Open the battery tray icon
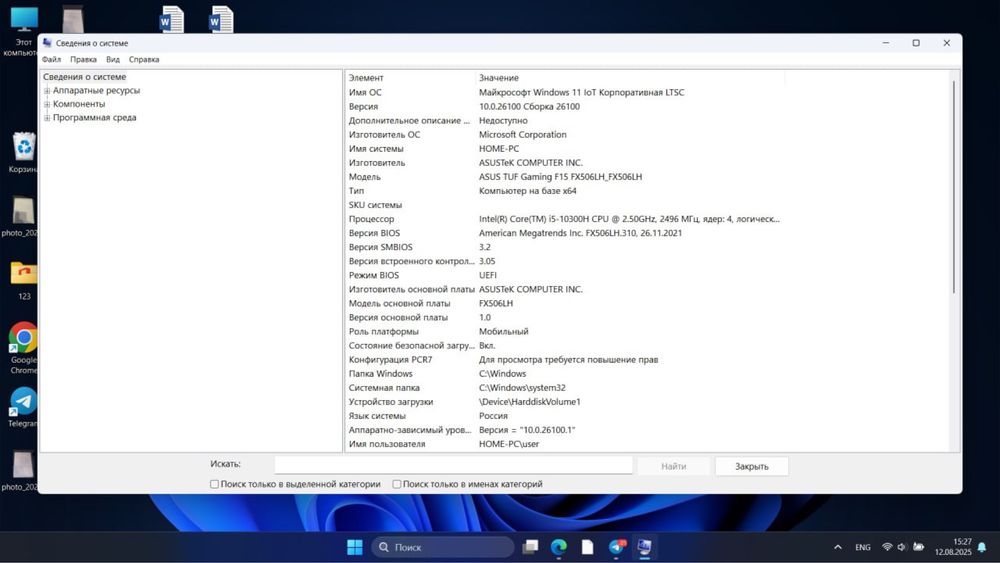 click(x=918, y=547)
